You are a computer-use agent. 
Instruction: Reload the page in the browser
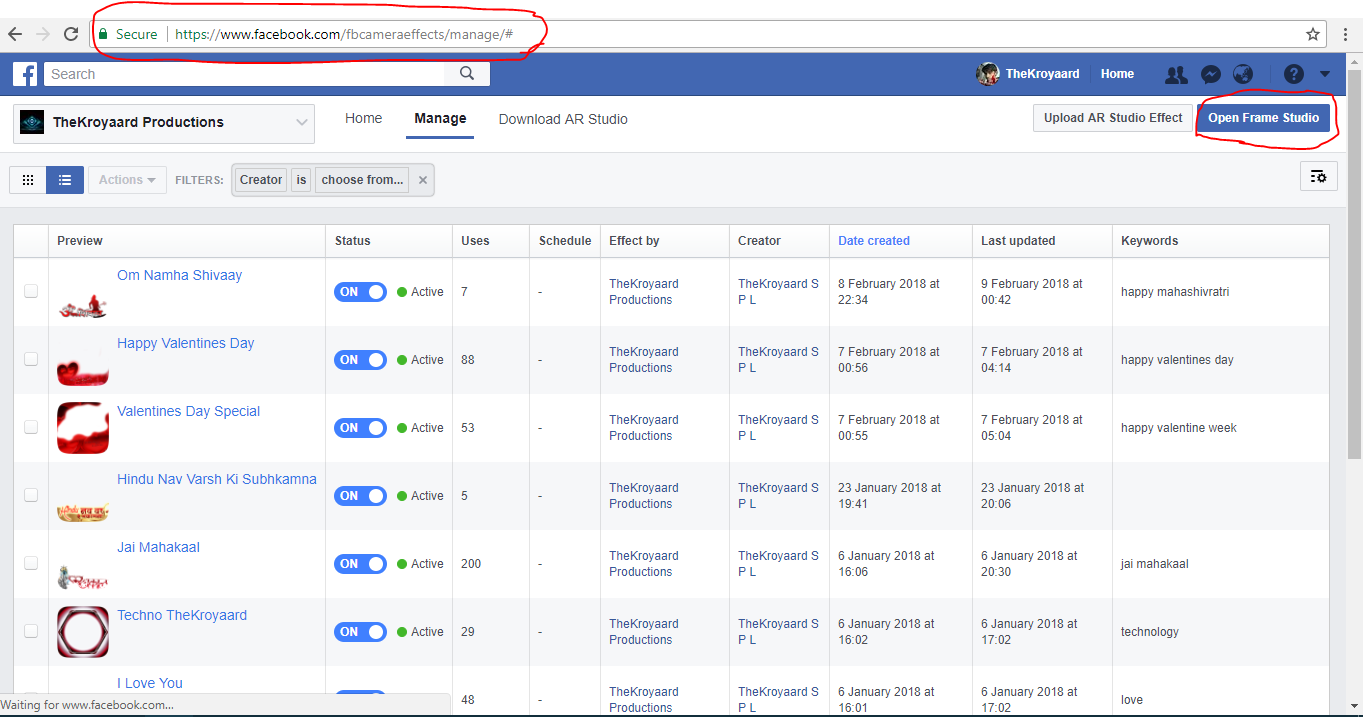click(x=71, y=34)
